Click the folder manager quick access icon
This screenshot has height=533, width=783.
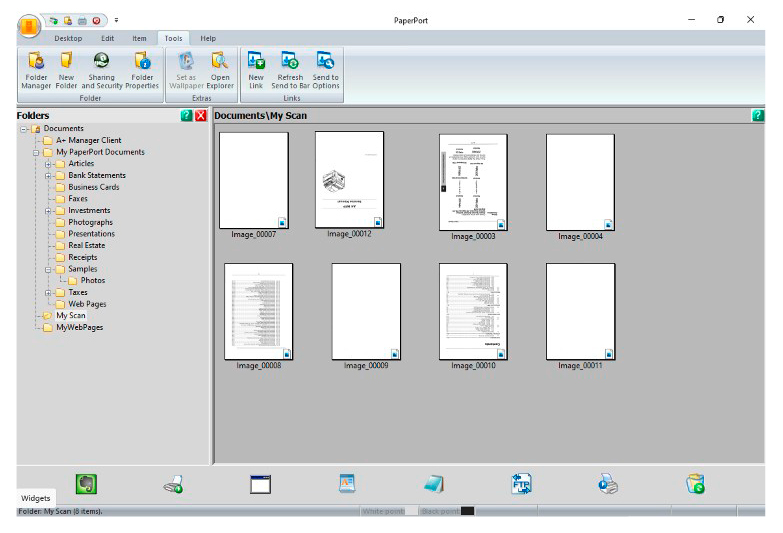[68, 20]
